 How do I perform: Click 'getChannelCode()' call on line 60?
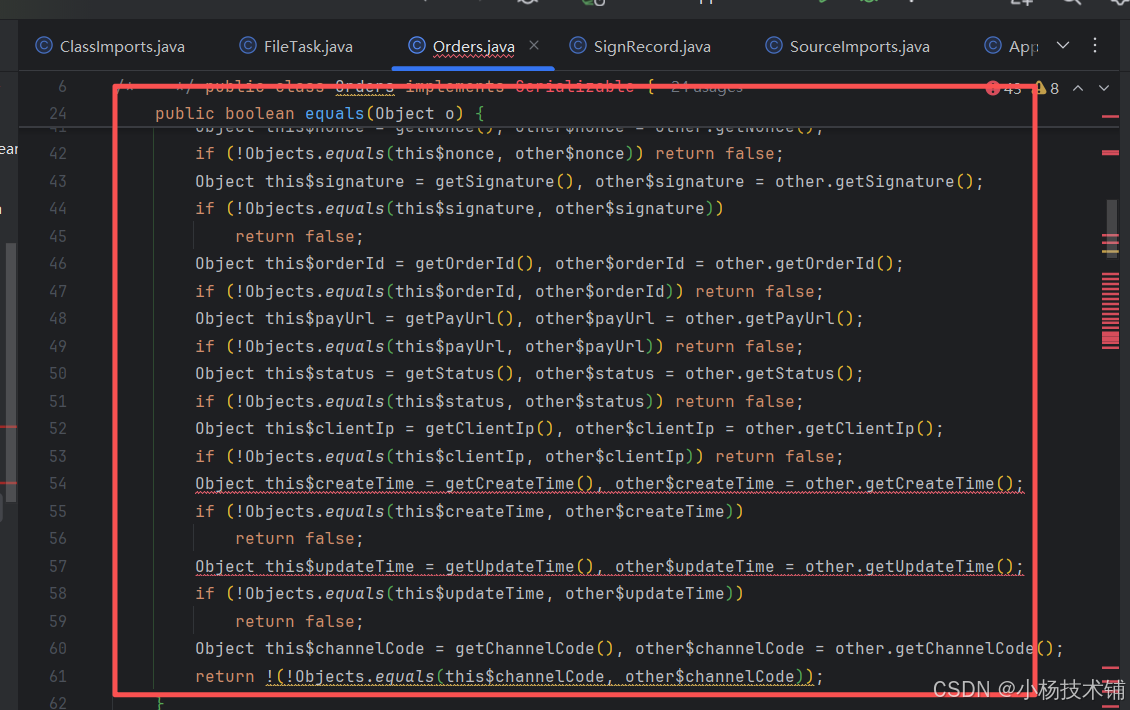click(x=534, y=649)
